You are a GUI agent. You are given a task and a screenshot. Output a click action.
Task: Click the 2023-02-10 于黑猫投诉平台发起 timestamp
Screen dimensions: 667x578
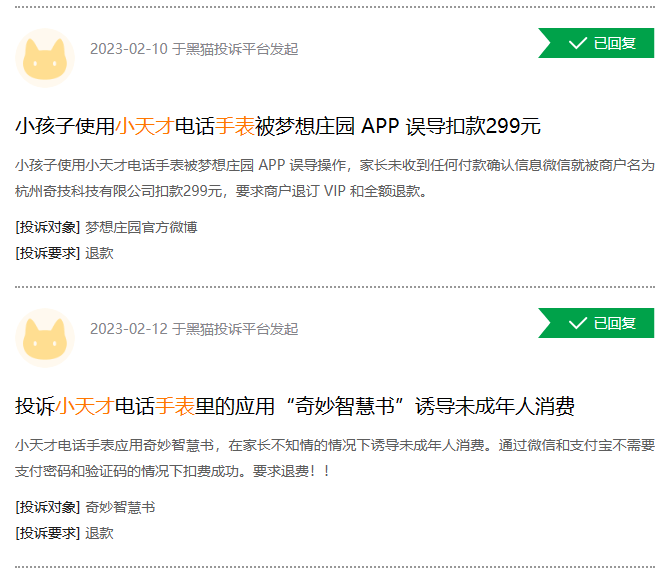tap(194, 49)
